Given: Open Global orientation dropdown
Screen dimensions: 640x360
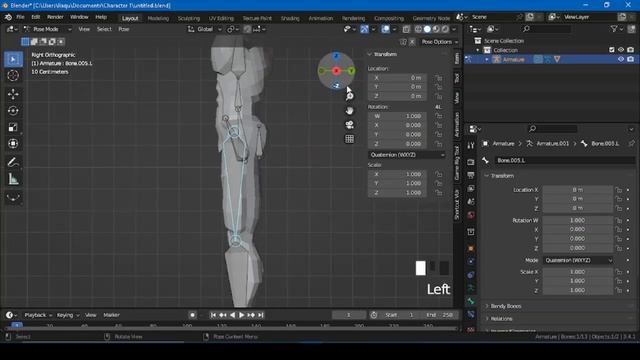Looking at the screenshot, I should pyautogui.click(x=205, y=29).
